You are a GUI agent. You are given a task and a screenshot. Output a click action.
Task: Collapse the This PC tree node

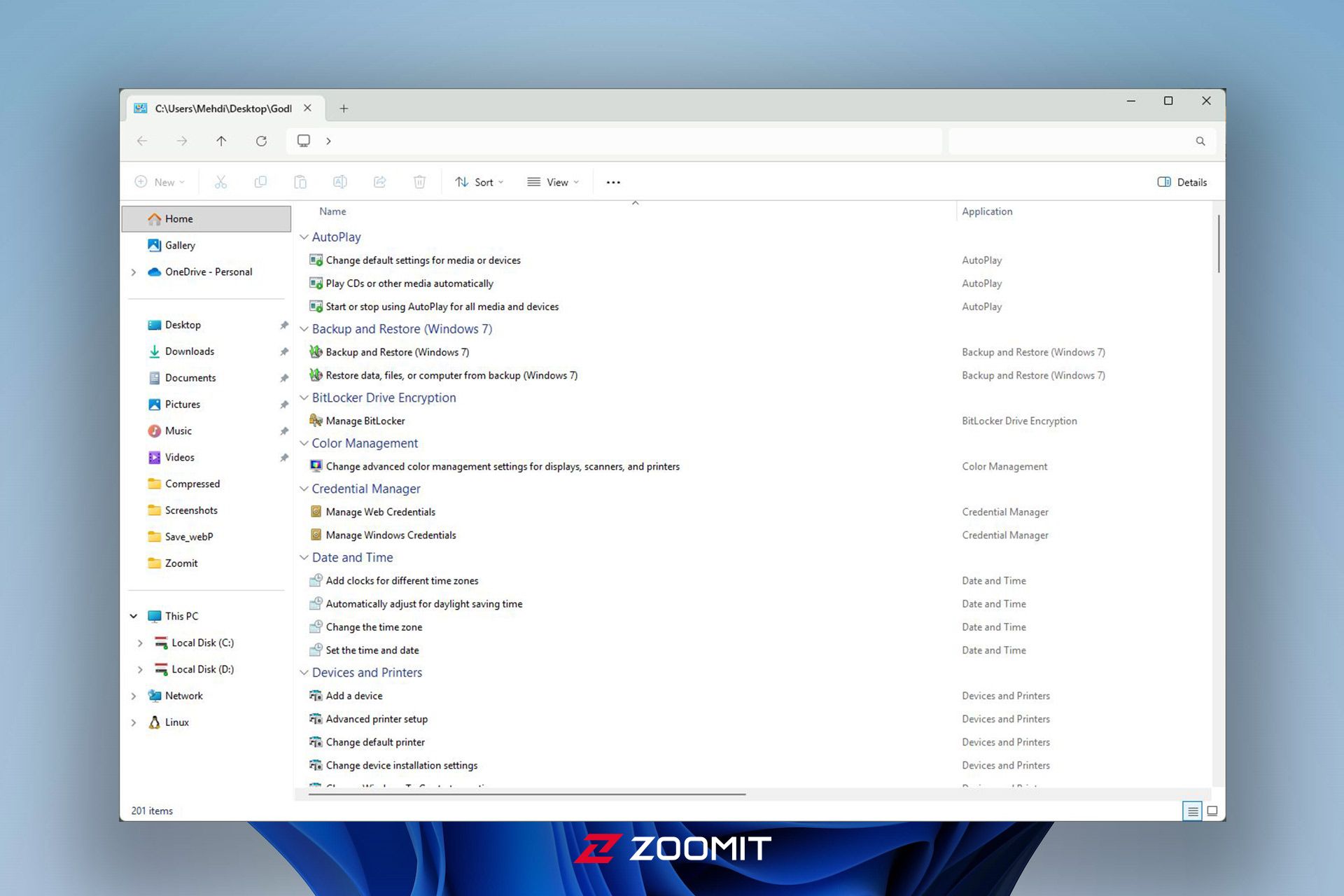click(x=134, y=616)
